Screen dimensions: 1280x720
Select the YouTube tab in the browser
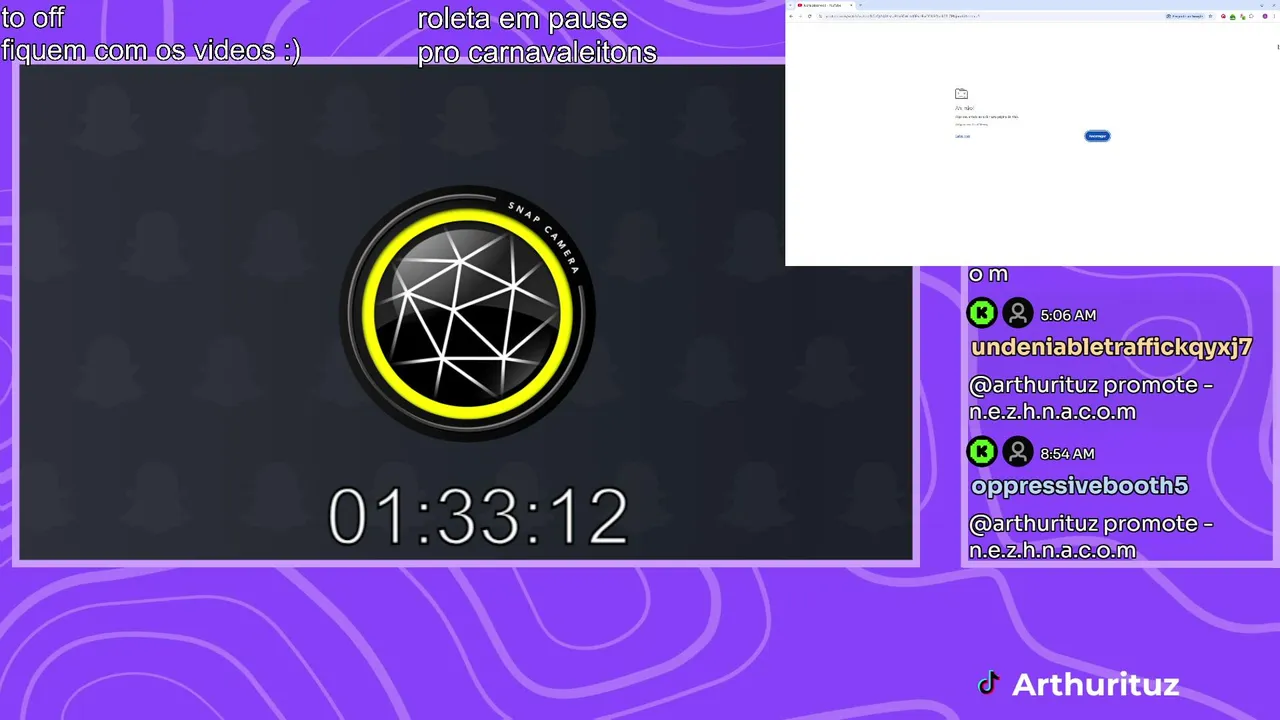point(823,5)
